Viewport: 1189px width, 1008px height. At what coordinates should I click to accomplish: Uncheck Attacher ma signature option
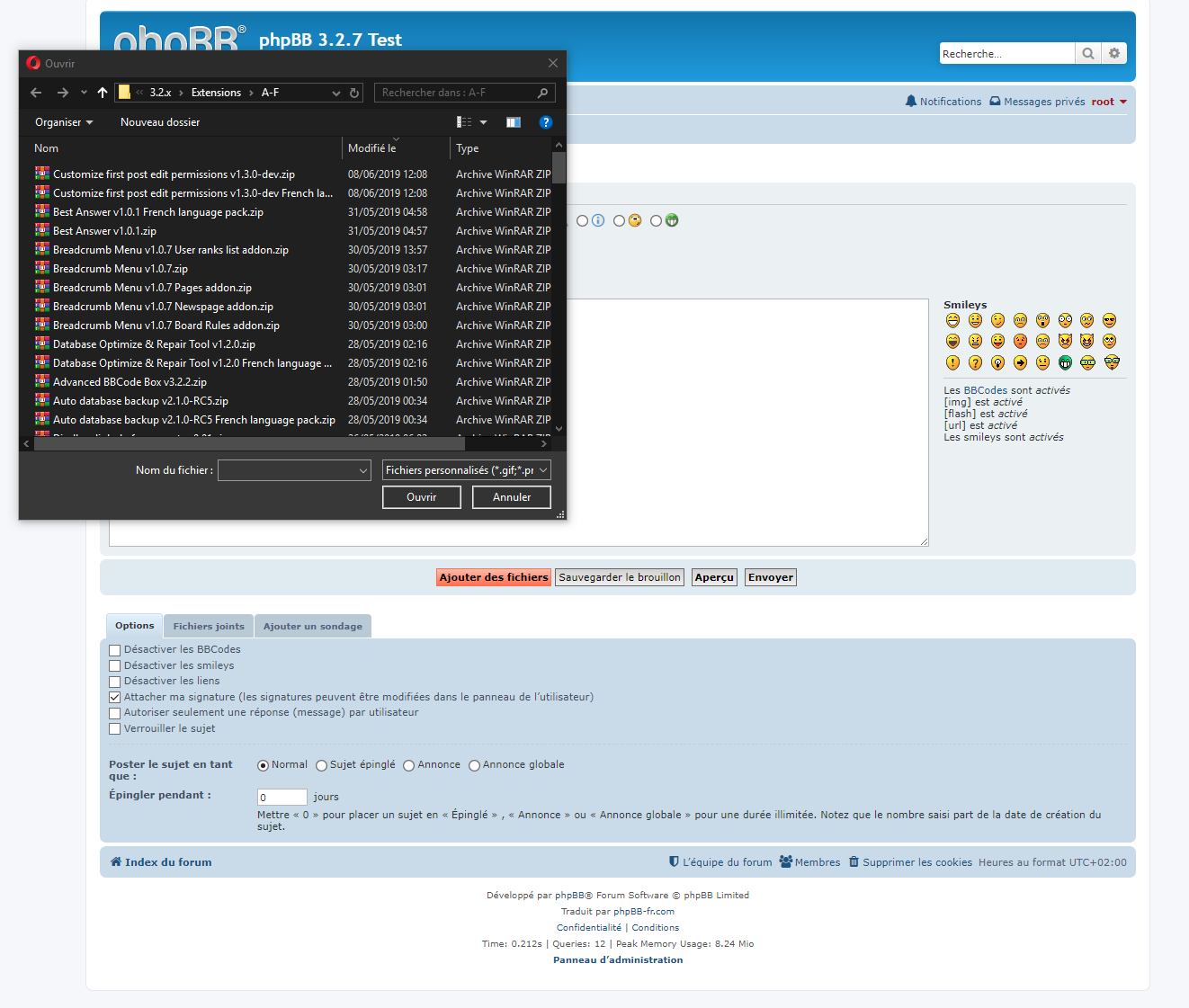point(115,697)
